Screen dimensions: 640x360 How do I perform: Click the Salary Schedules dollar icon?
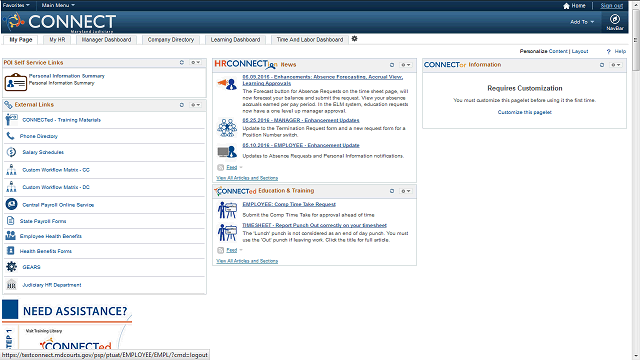[x=11, y=152]
